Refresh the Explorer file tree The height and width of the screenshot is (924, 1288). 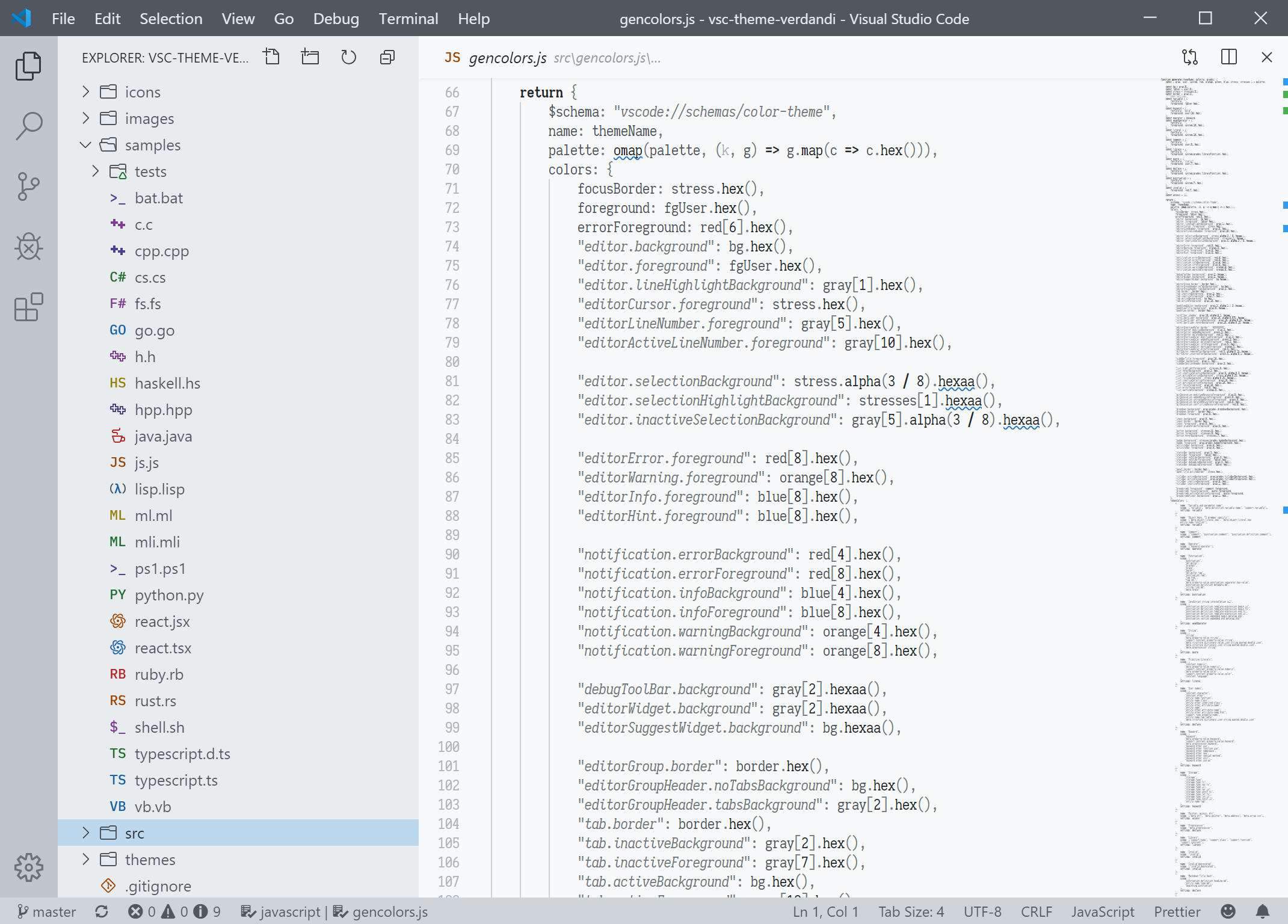348,57
